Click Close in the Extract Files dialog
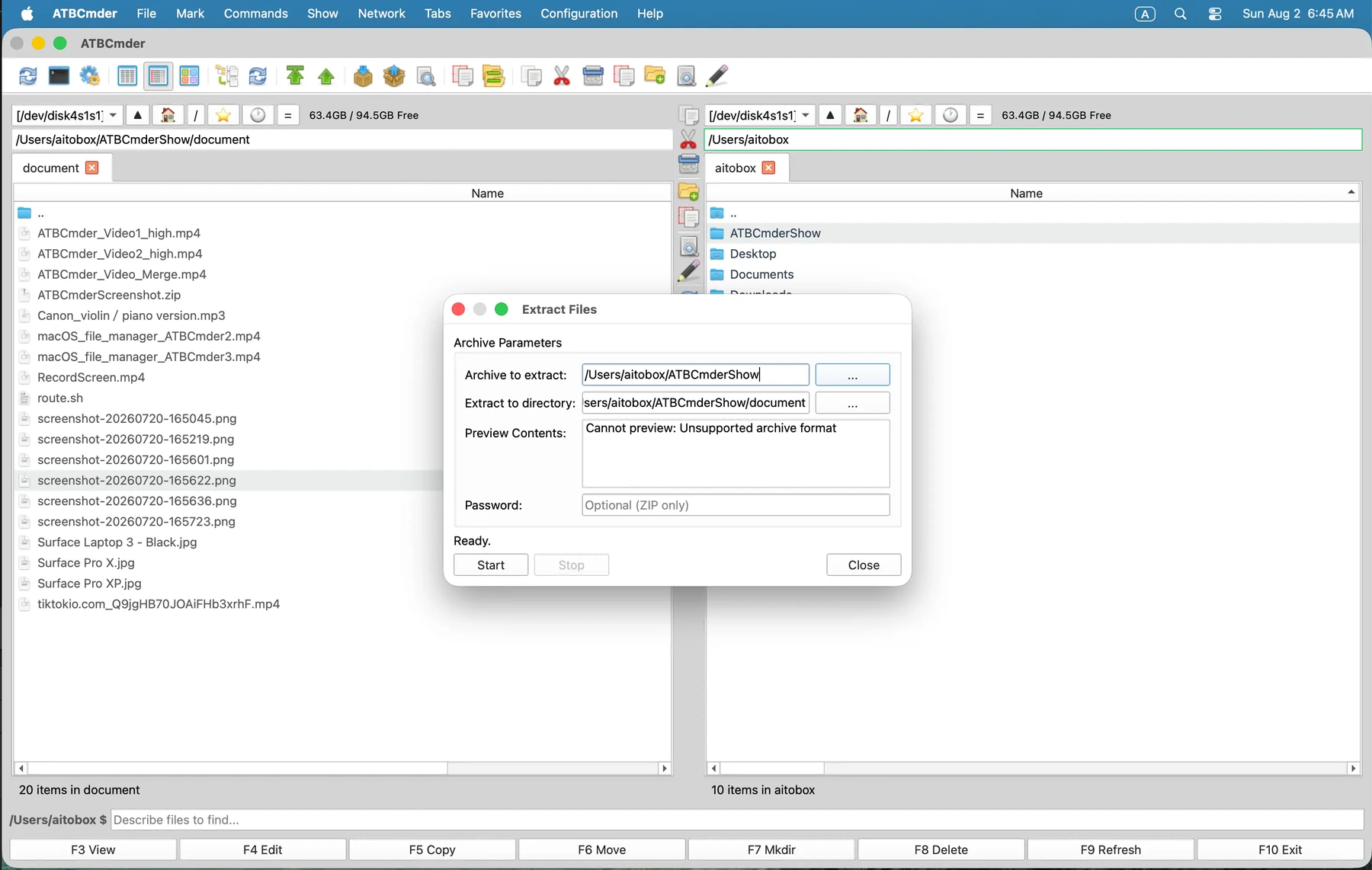The image size is (1372, 870). (864, 565)
